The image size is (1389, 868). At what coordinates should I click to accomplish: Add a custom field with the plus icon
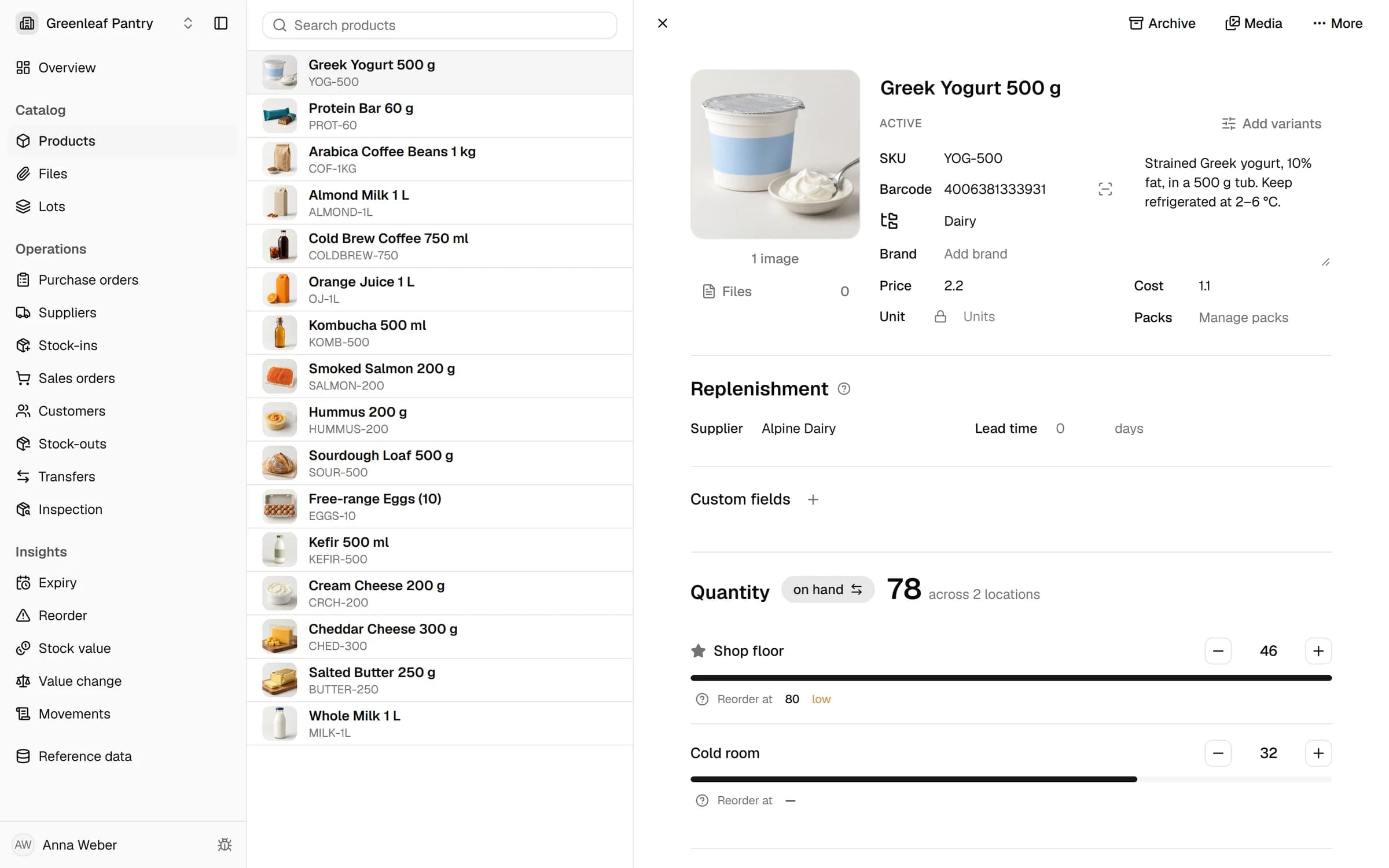click(x=813, y=499)
